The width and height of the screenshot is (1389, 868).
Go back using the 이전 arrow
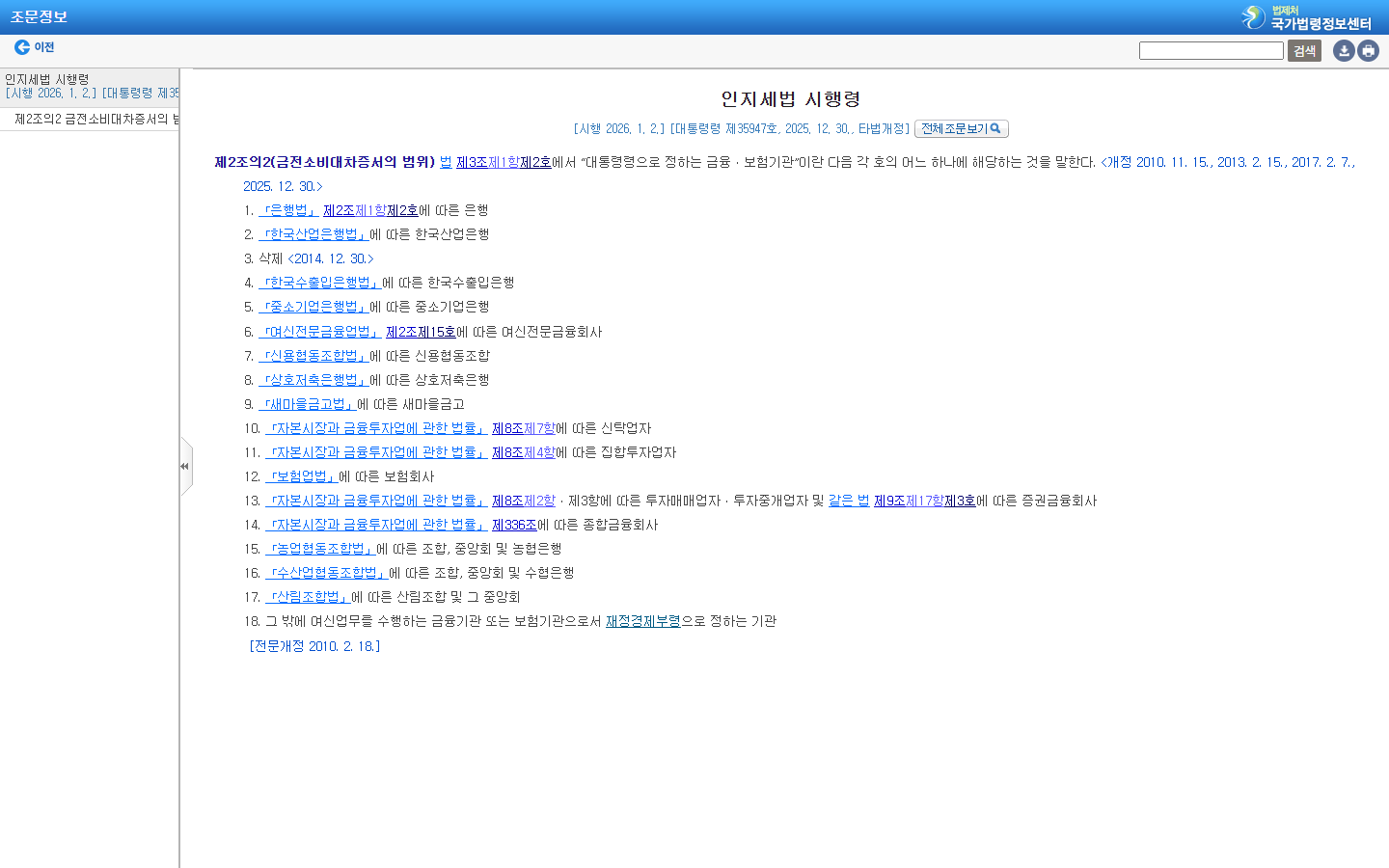tap(35, 47)
